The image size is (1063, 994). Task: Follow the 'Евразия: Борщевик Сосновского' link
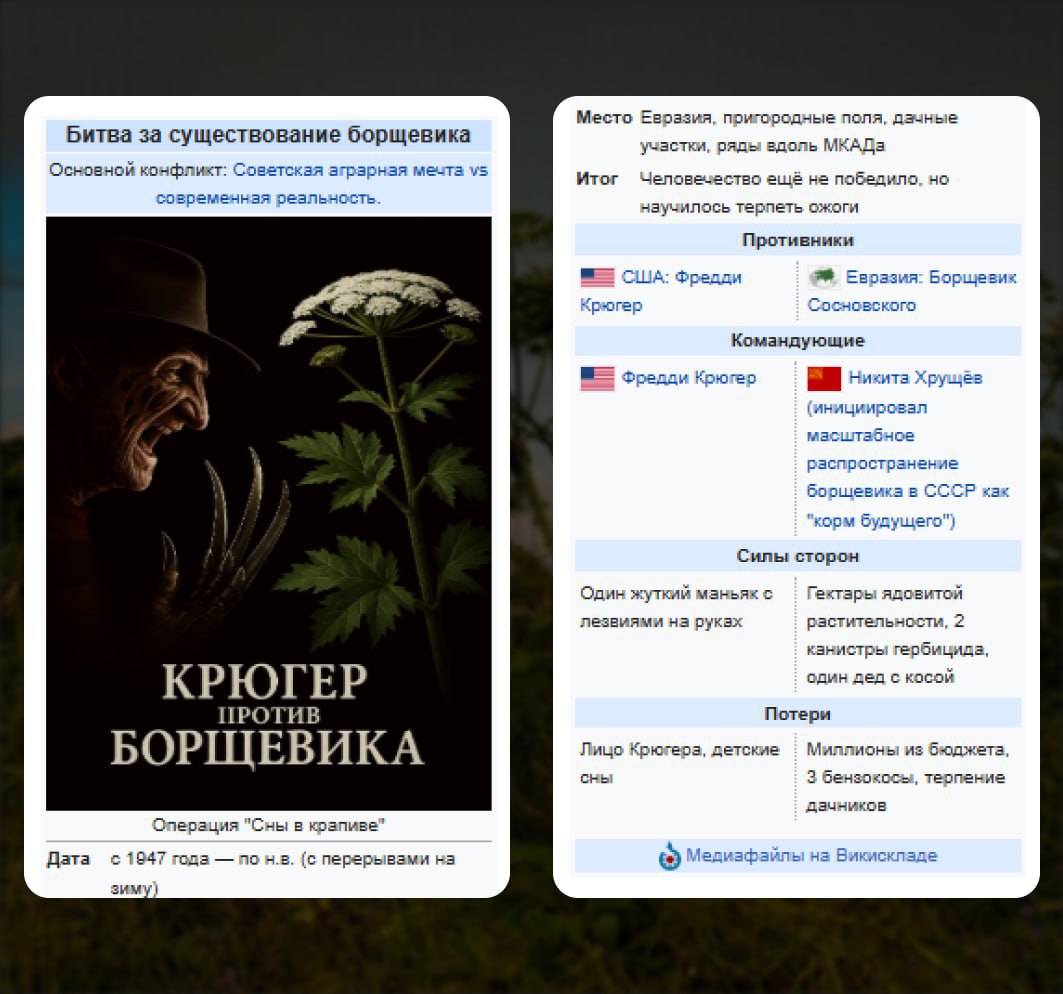point(912,291)
